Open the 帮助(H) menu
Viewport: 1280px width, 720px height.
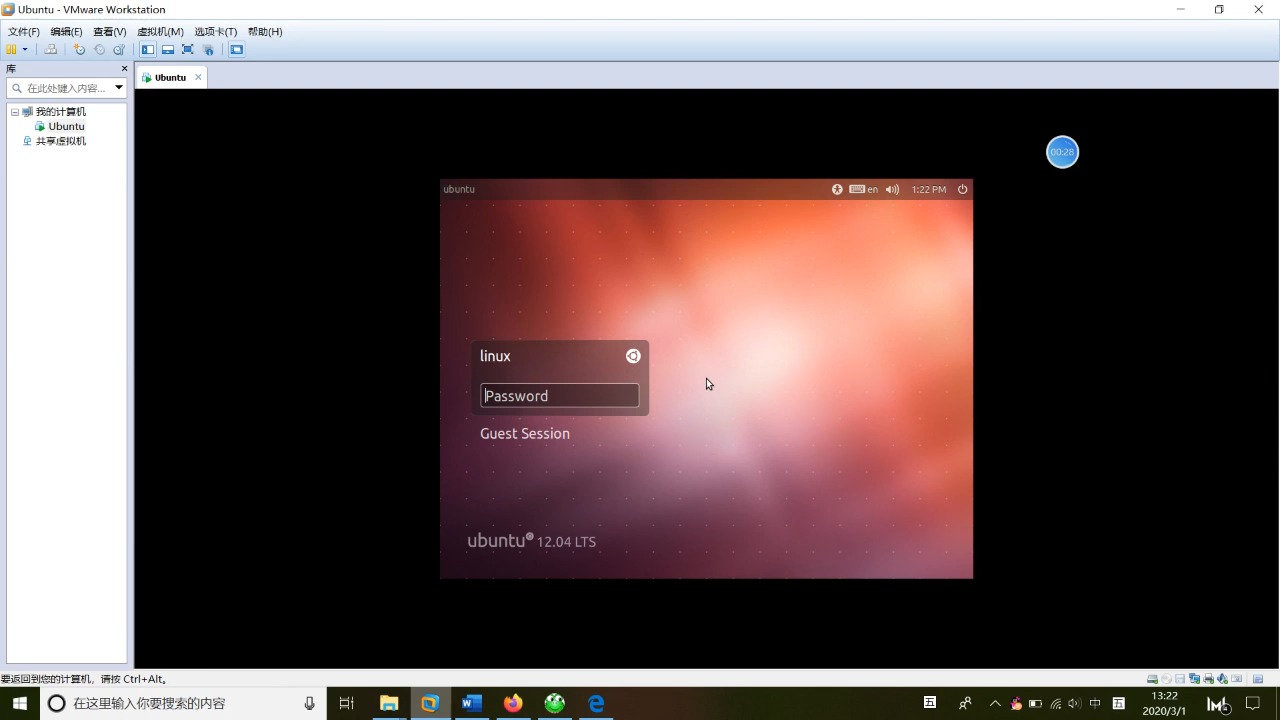pyautogui.click(x=265, y=31)
